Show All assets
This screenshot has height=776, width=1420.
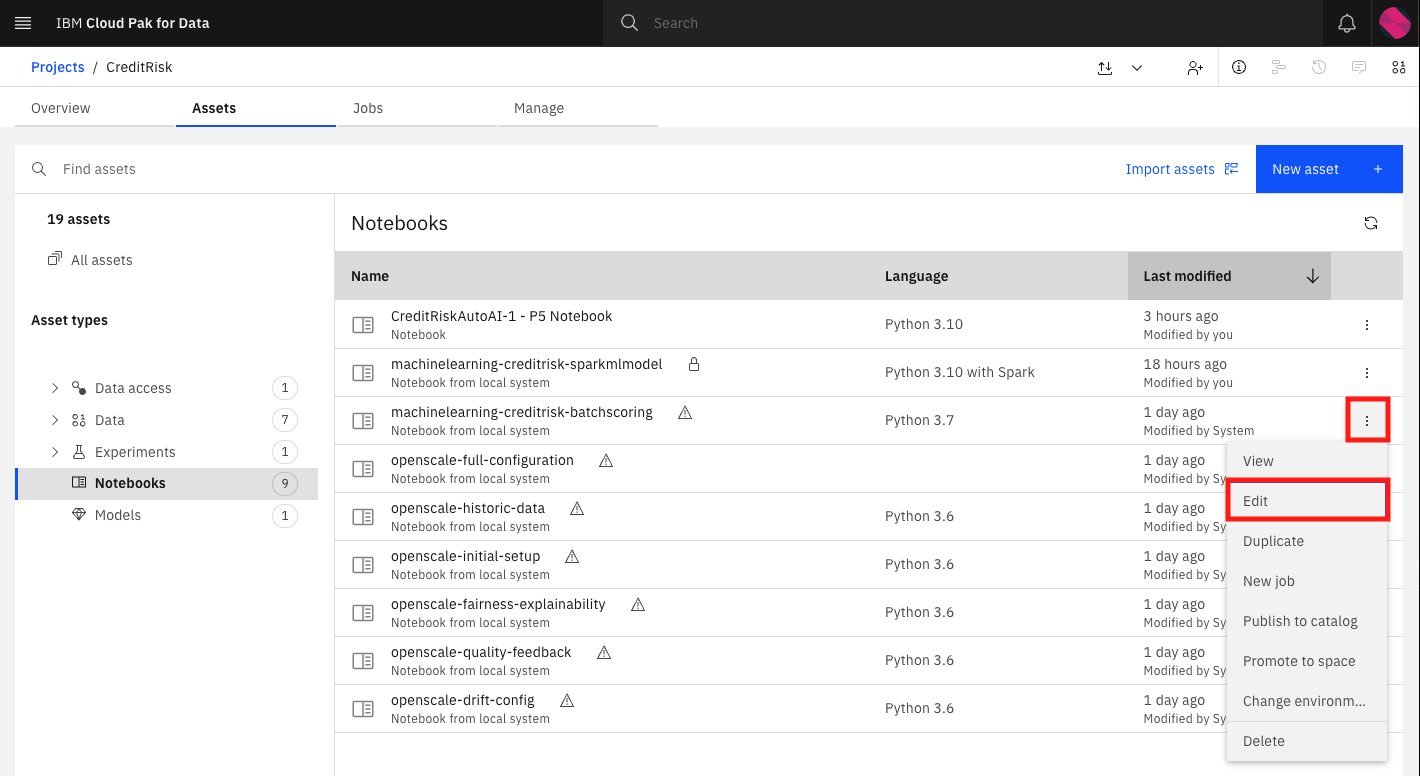[x=90, y=260]
